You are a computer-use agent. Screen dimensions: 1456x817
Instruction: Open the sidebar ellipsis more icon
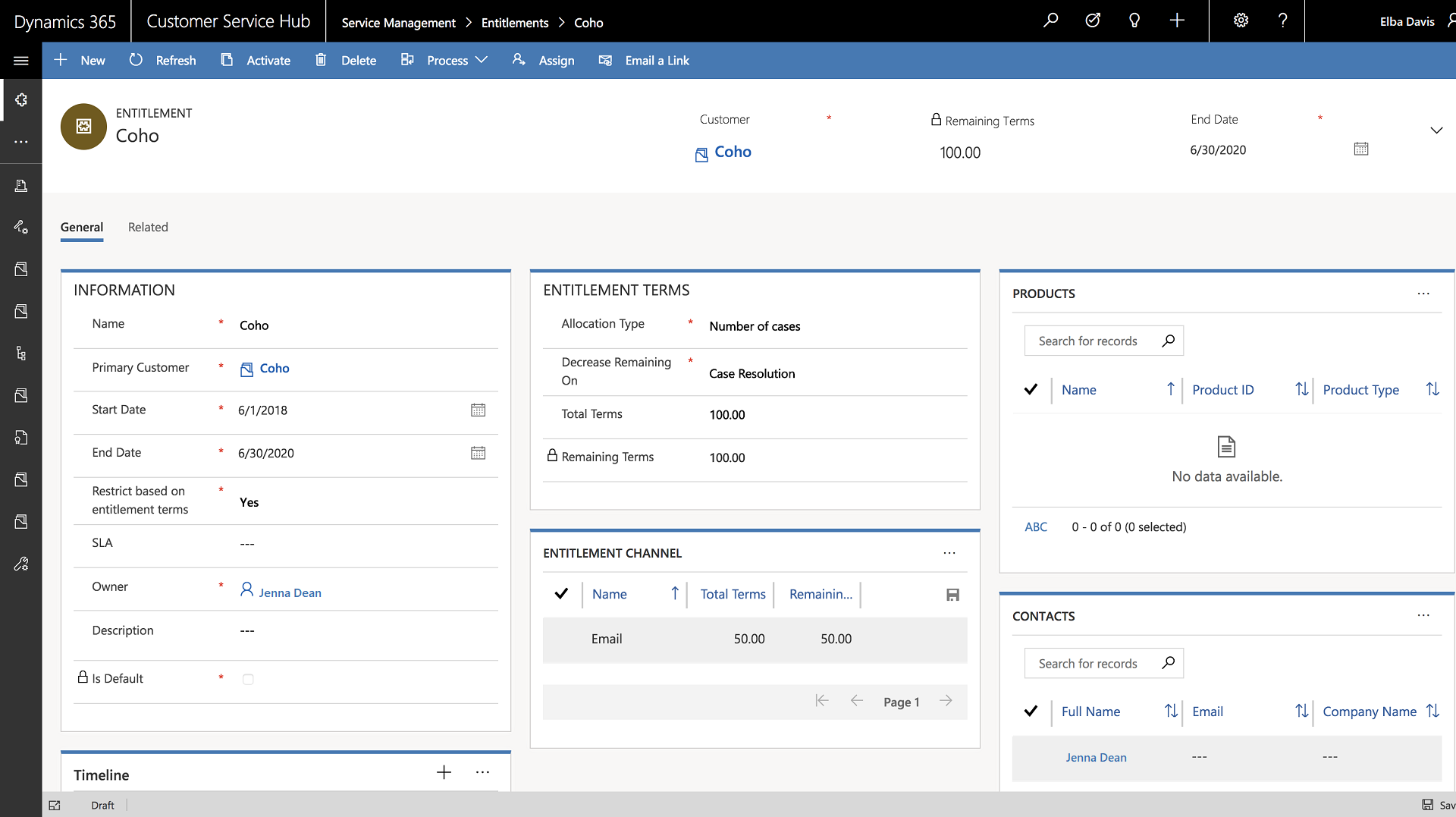click(x=21, y=142)
